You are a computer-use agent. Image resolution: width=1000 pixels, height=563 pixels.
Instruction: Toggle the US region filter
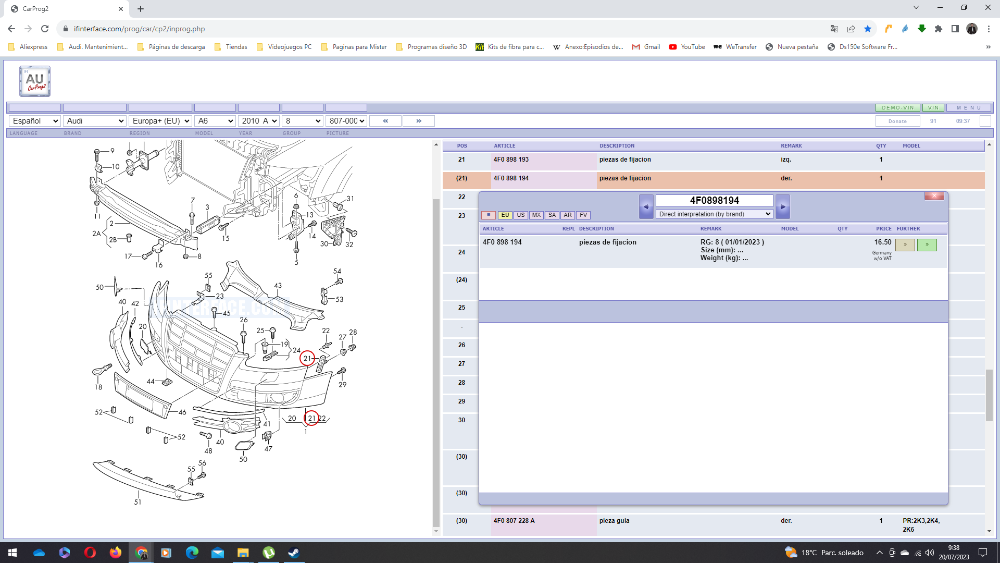click(x=520, y=215)
